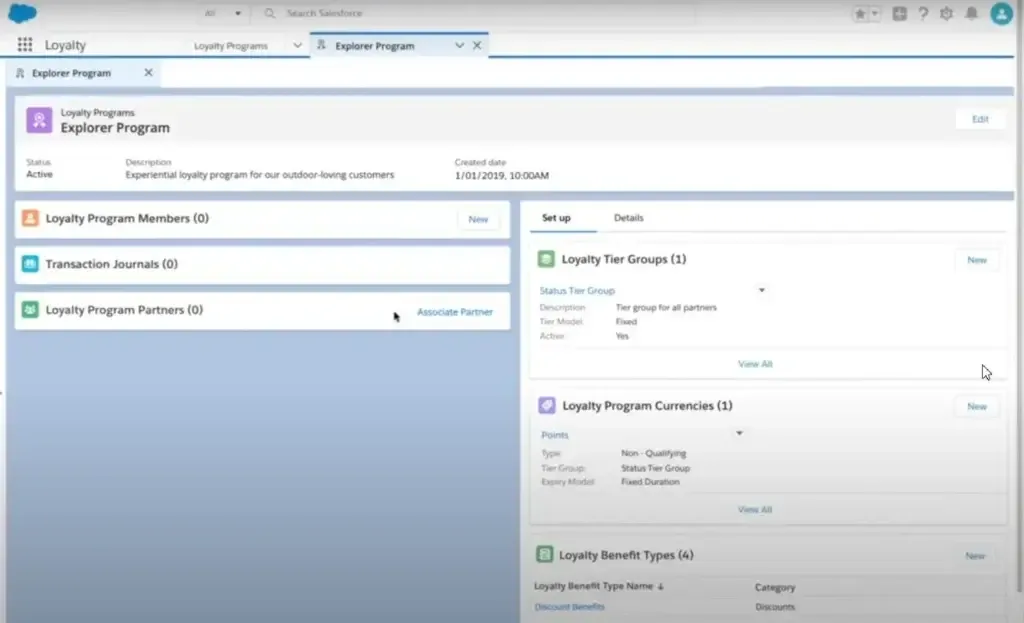1024x623 pixels.
Task: Open the user profile avatar
Action: tap(1001, 13)
